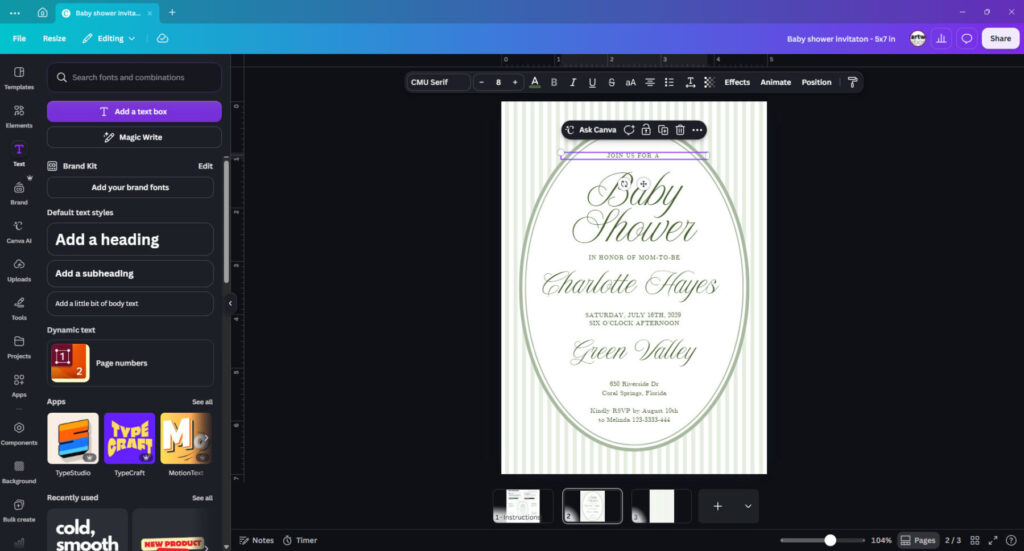Delete the selected text element
Screen dimensions: 1024x551
click(x=680, y=130)
